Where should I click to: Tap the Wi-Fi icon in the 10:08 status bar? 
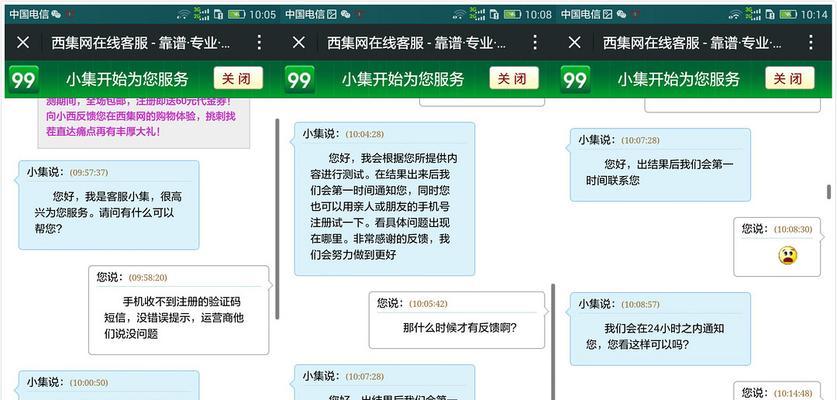[x=459, y=14]
